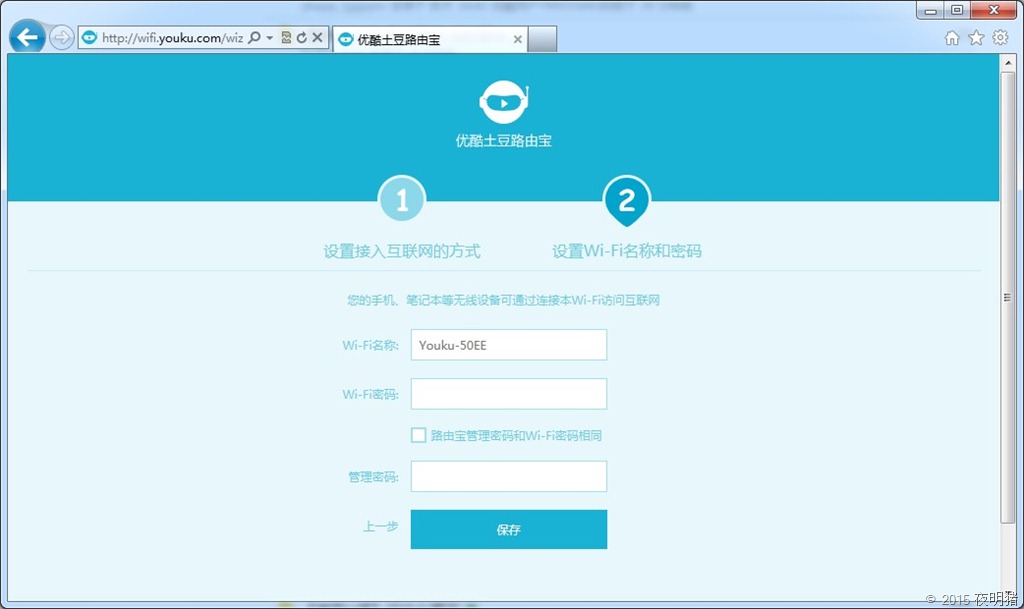Focus the Wi-Fi密码 password input field

pos(508,394)
